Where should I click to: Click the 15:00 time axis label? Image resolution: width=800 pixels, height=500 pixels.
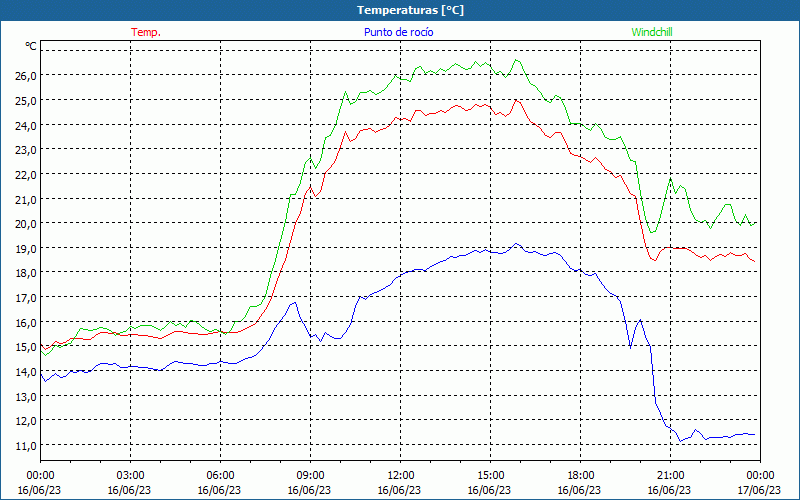point(490,476)
